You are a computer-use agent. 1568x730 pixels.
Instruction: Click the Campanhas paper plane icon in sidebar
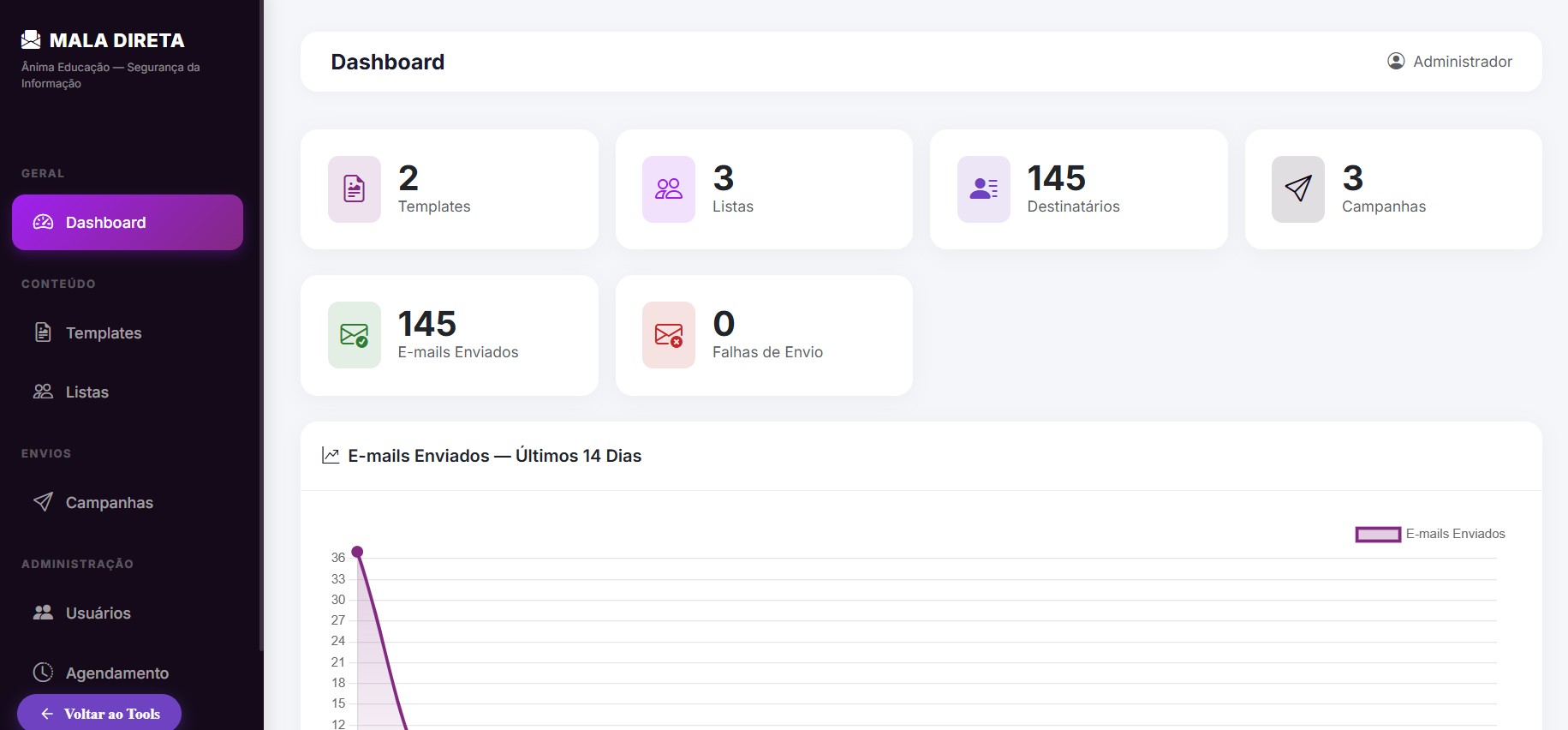pos(43,502)
